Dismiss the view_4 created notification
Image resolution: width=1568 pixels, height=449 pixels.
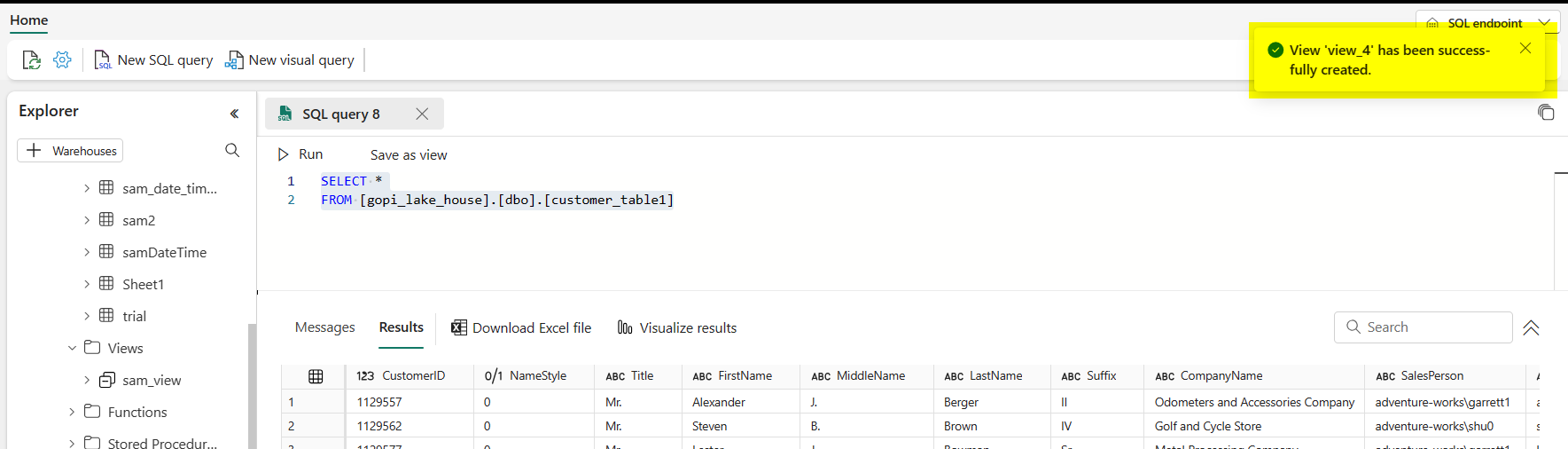pyautogui.click(x=1525, y=48)
